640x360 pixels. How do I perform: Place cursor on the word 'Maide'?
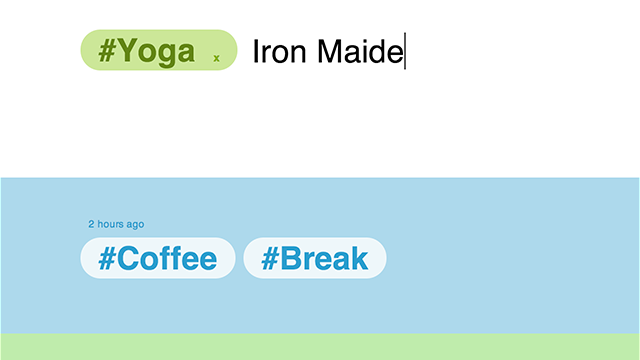[x=360, y=51]
